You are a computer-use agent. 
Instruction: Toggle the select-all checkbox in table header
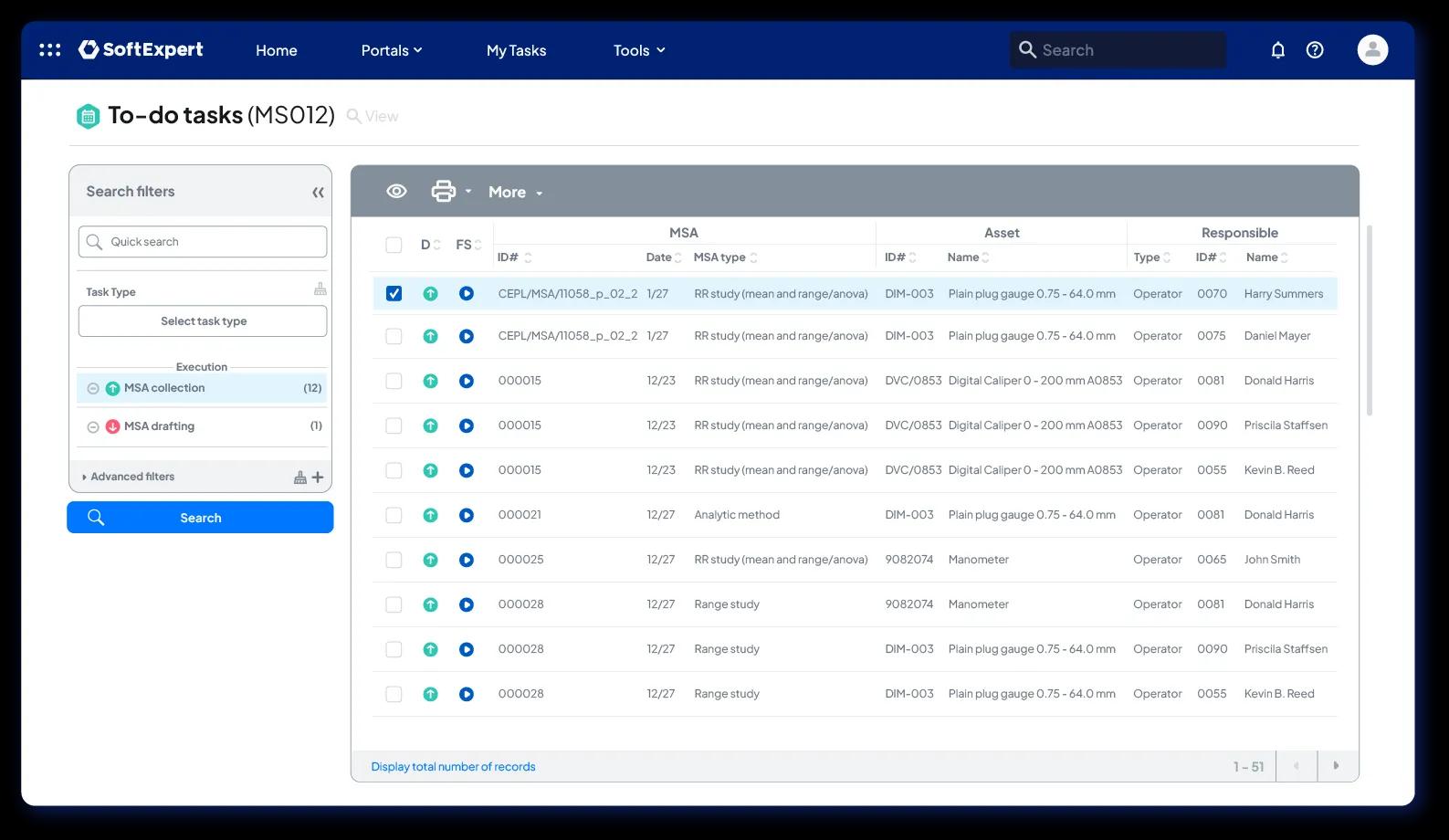pyautogui.click(x=394, y=245)
